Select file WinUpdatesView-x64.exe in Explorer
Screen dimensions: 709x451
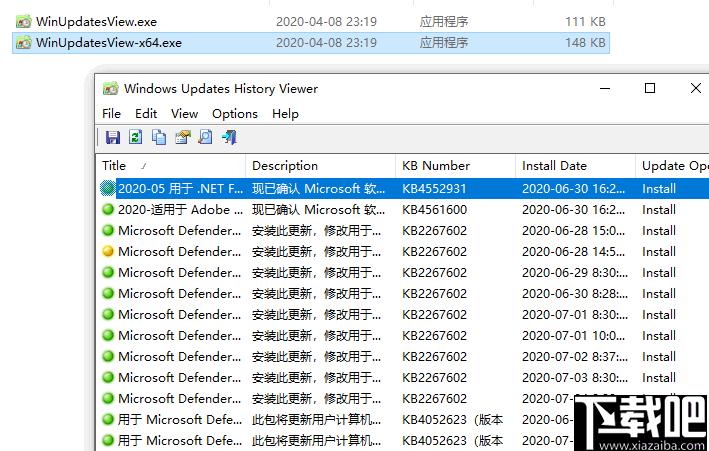pyautogui.click(x=109, y=43)
